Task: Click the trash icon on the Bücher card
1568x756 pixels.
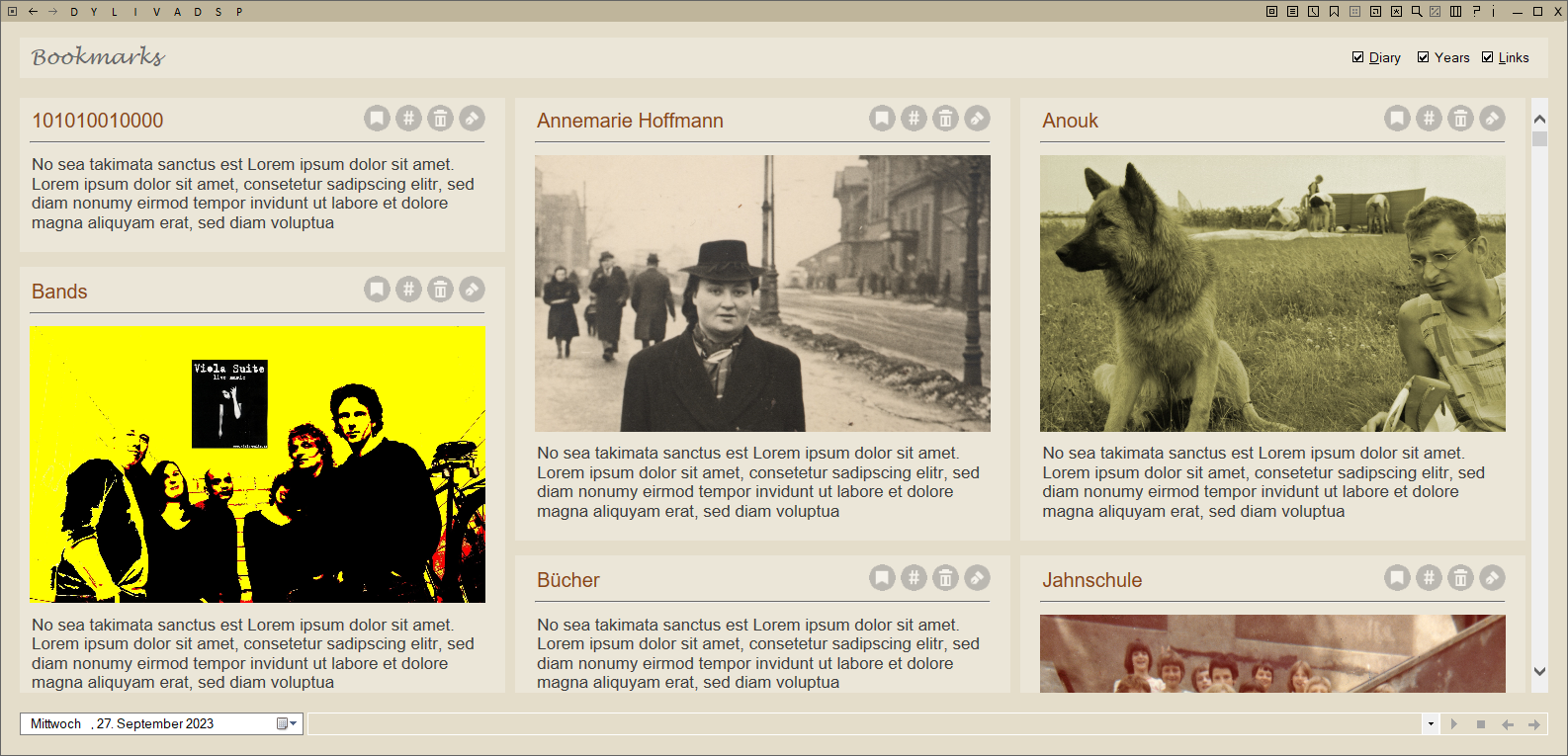Action: 945,578
